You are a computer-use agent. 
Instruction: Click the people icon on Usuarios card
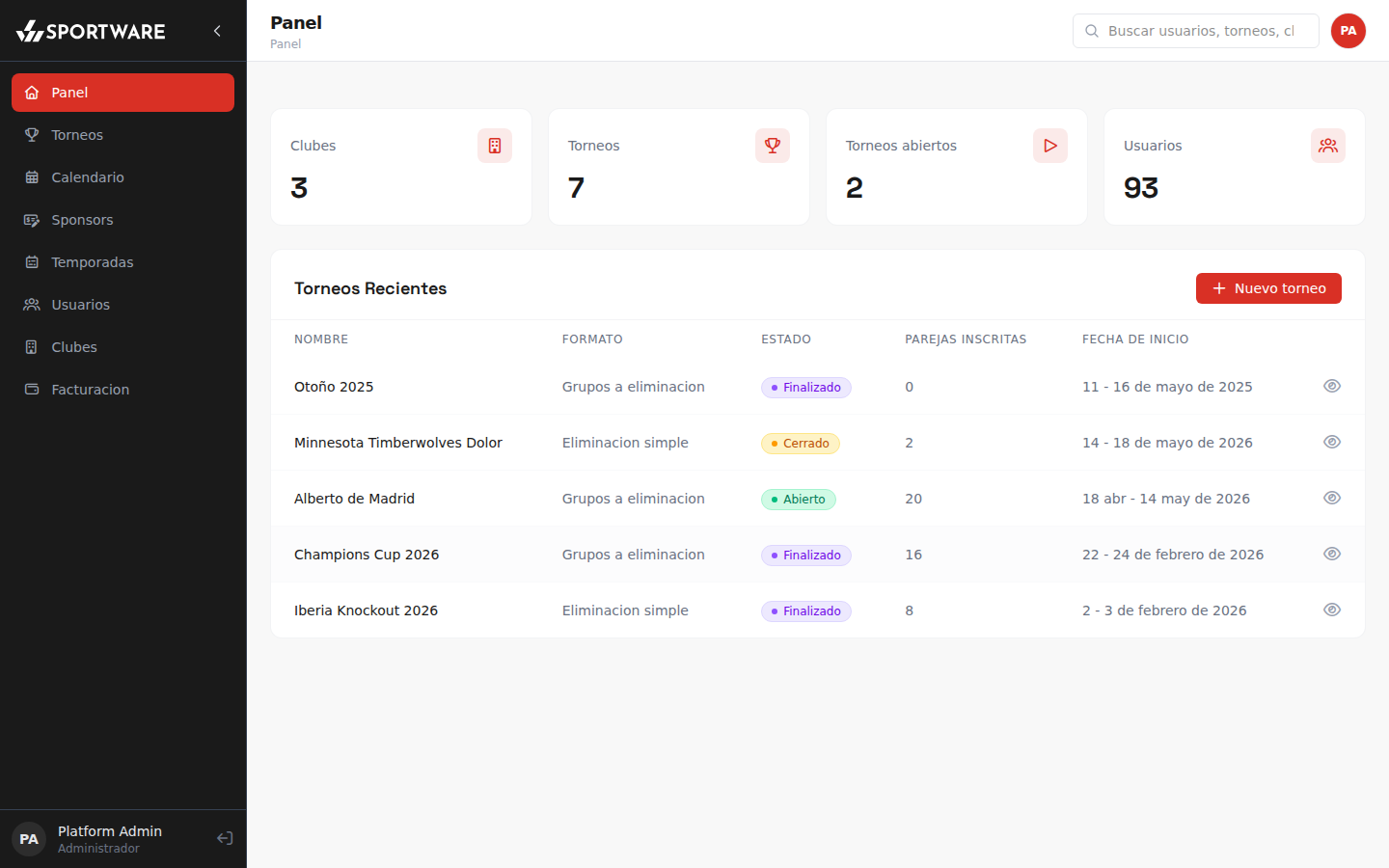click(x=1328, y=146)
